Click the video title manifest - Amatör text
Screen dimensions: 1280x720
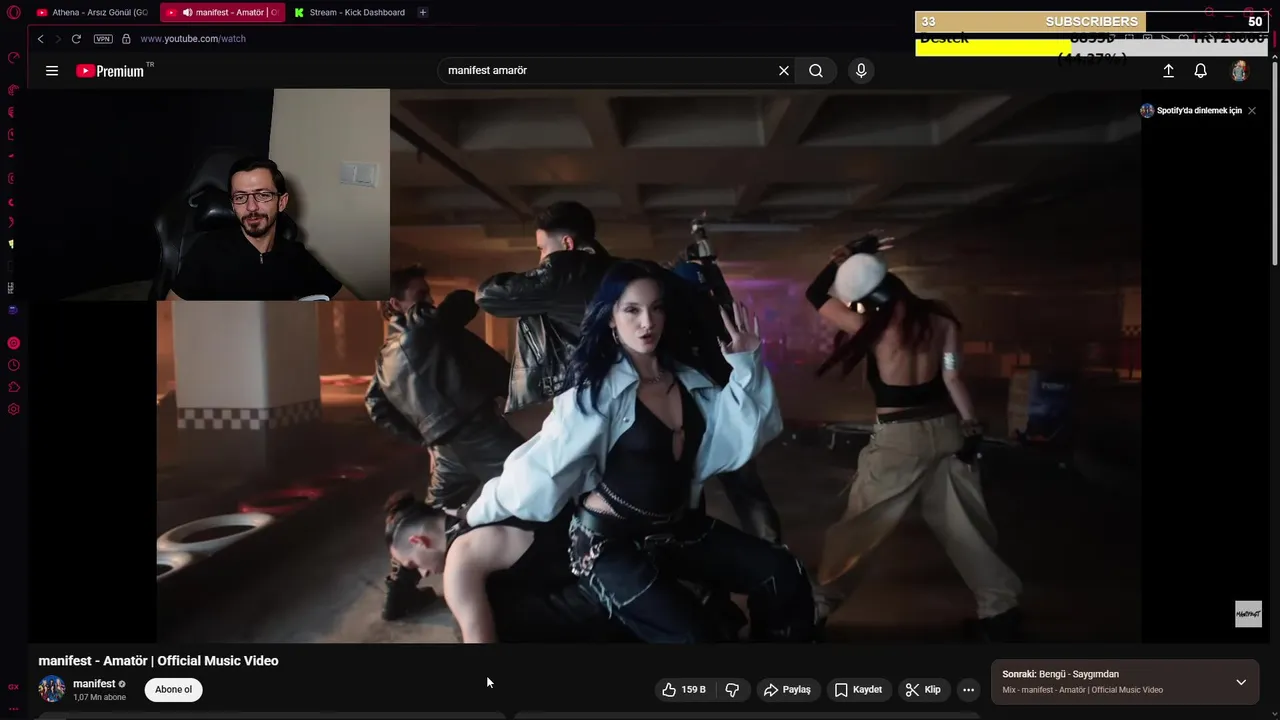pyautogui.click(x=158, y=661)
